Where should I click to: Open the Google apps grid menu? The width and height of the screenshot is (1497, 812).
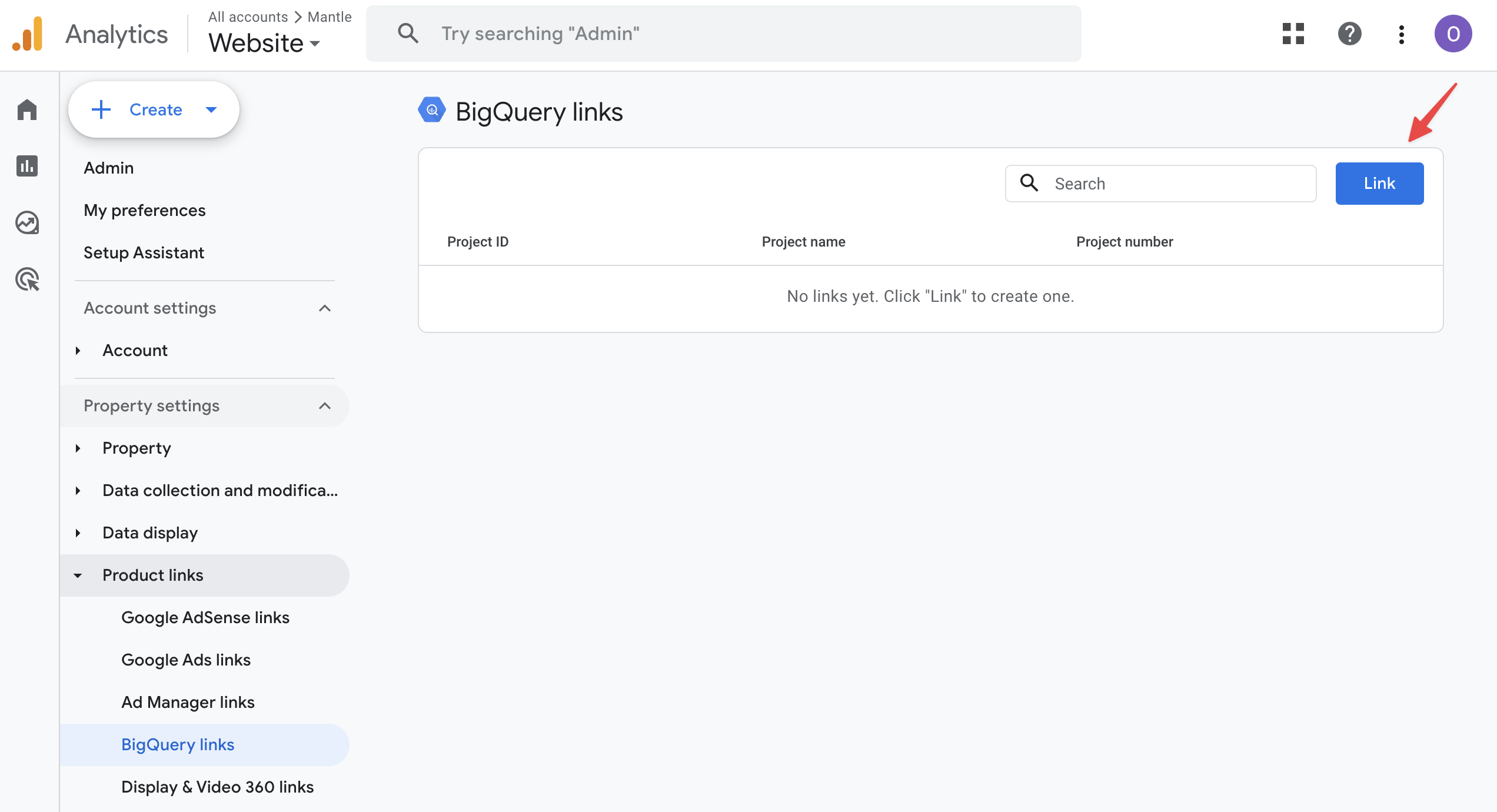click(x=1293, y=34)
